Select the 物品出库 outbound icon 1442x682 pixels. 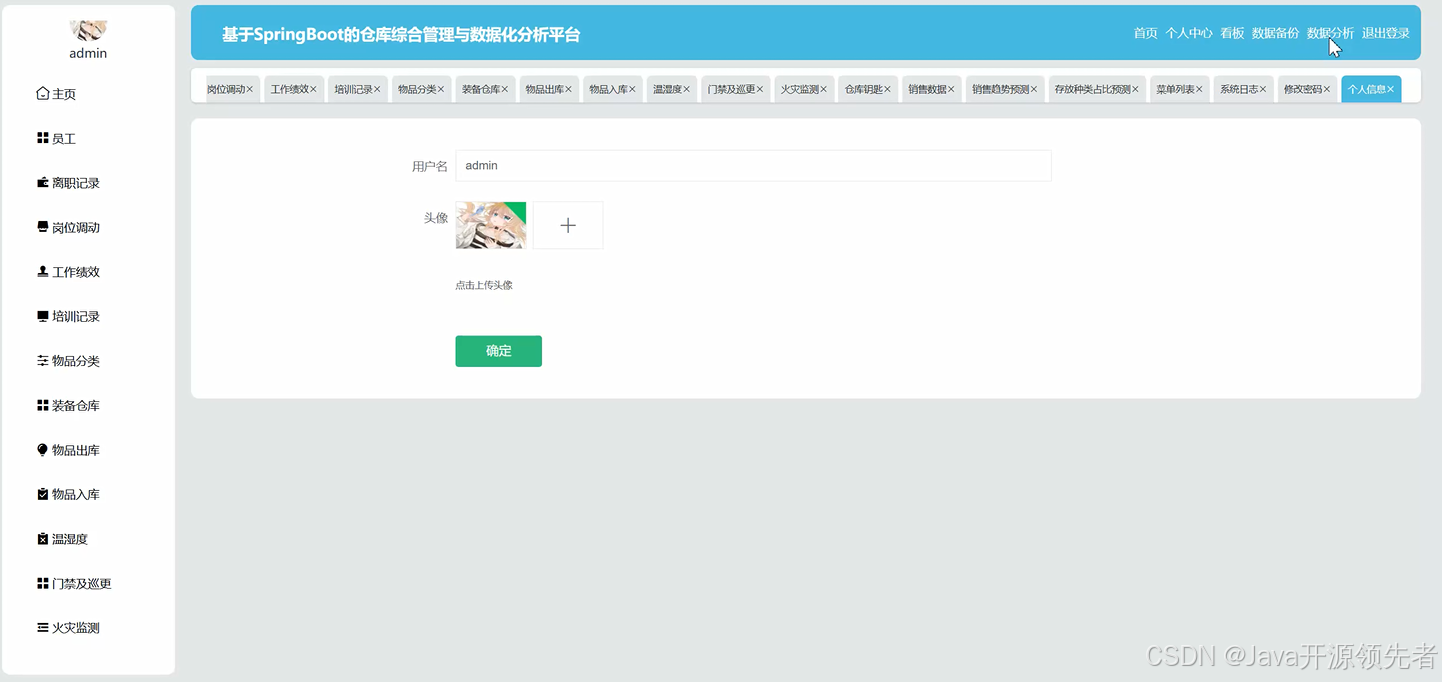[x=45, y=449]
